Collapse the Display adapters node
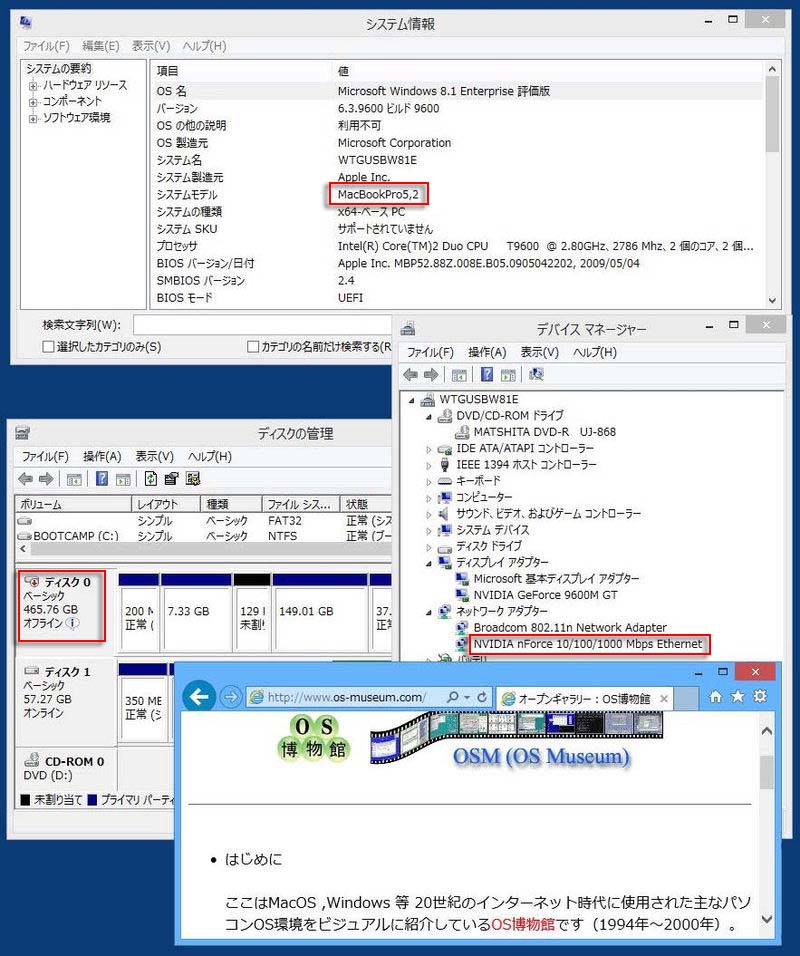The width and height of the screenshot is (800, 956). [x=429, y=563]
